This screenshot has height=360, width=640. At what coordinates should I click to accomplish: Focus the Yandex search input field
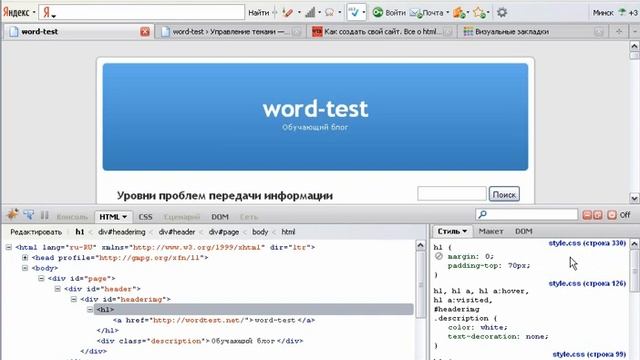(x=142, y=13)
